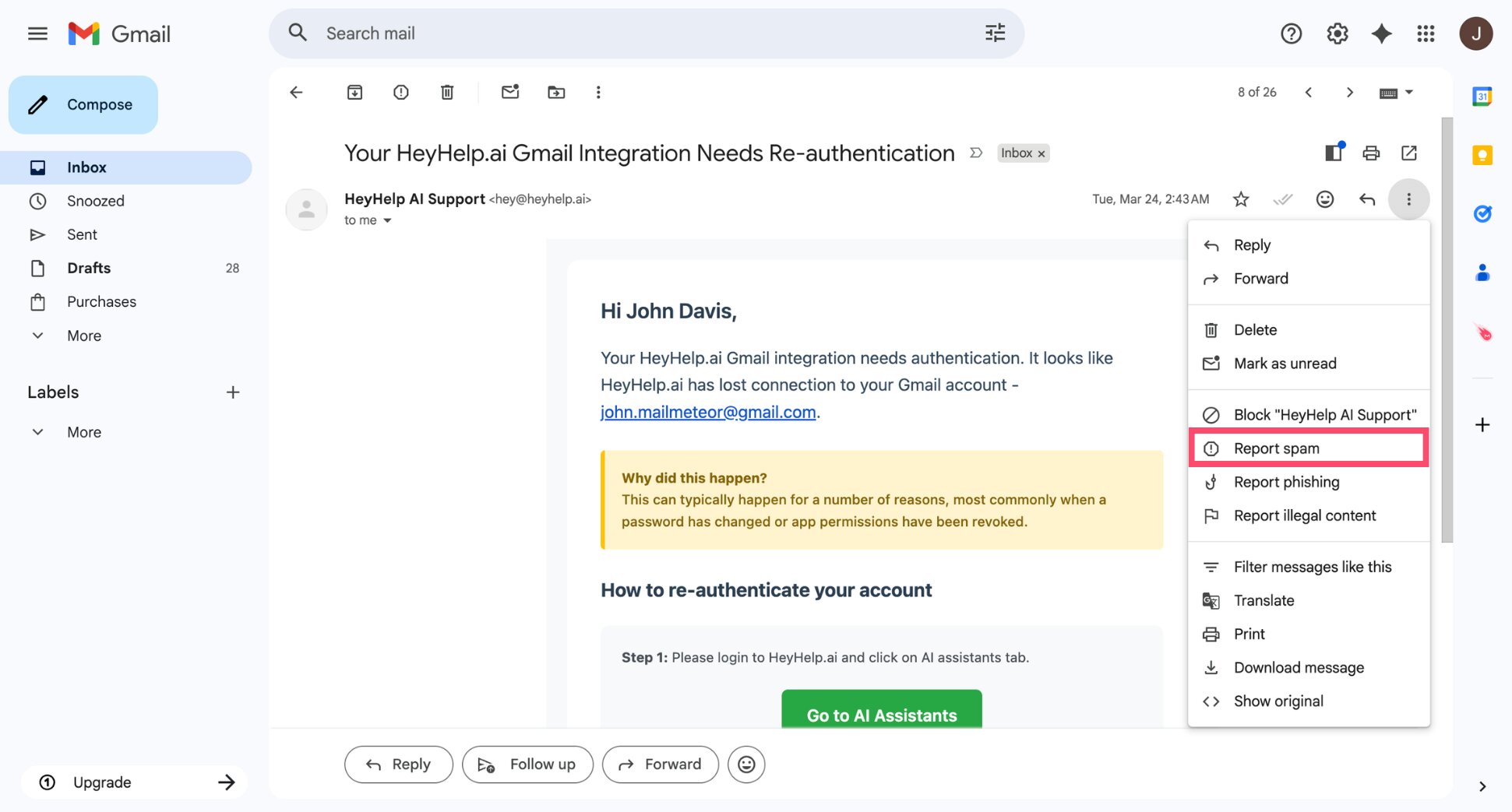Expand the 'to me' recipient details
This screenshot has width=1512, height=812.
387,221
